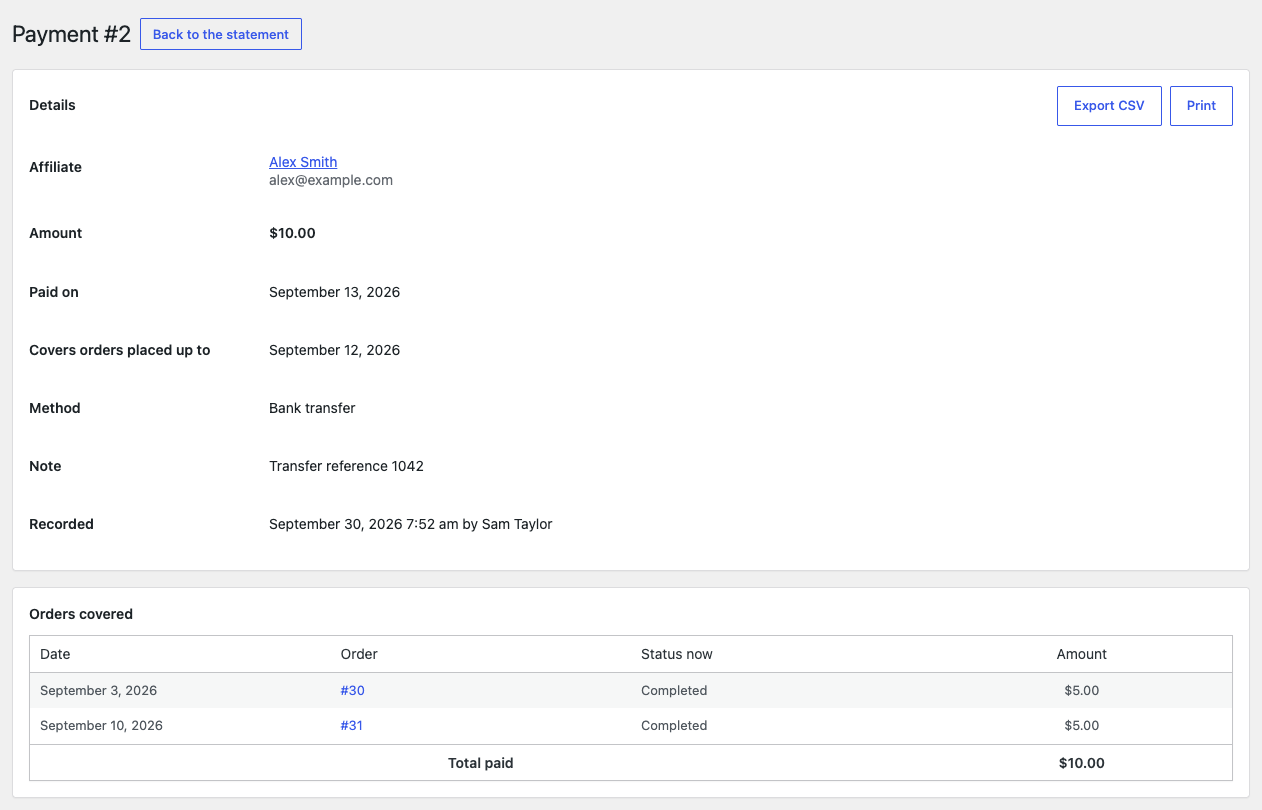Click the $5.00 amount for order #30

tap(1082, 691)
